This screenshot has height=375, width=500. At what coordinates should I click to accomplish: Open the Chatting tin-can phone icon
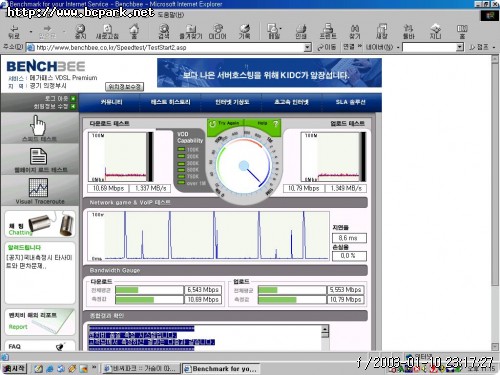pyautogui.click(x=50, y=223)
